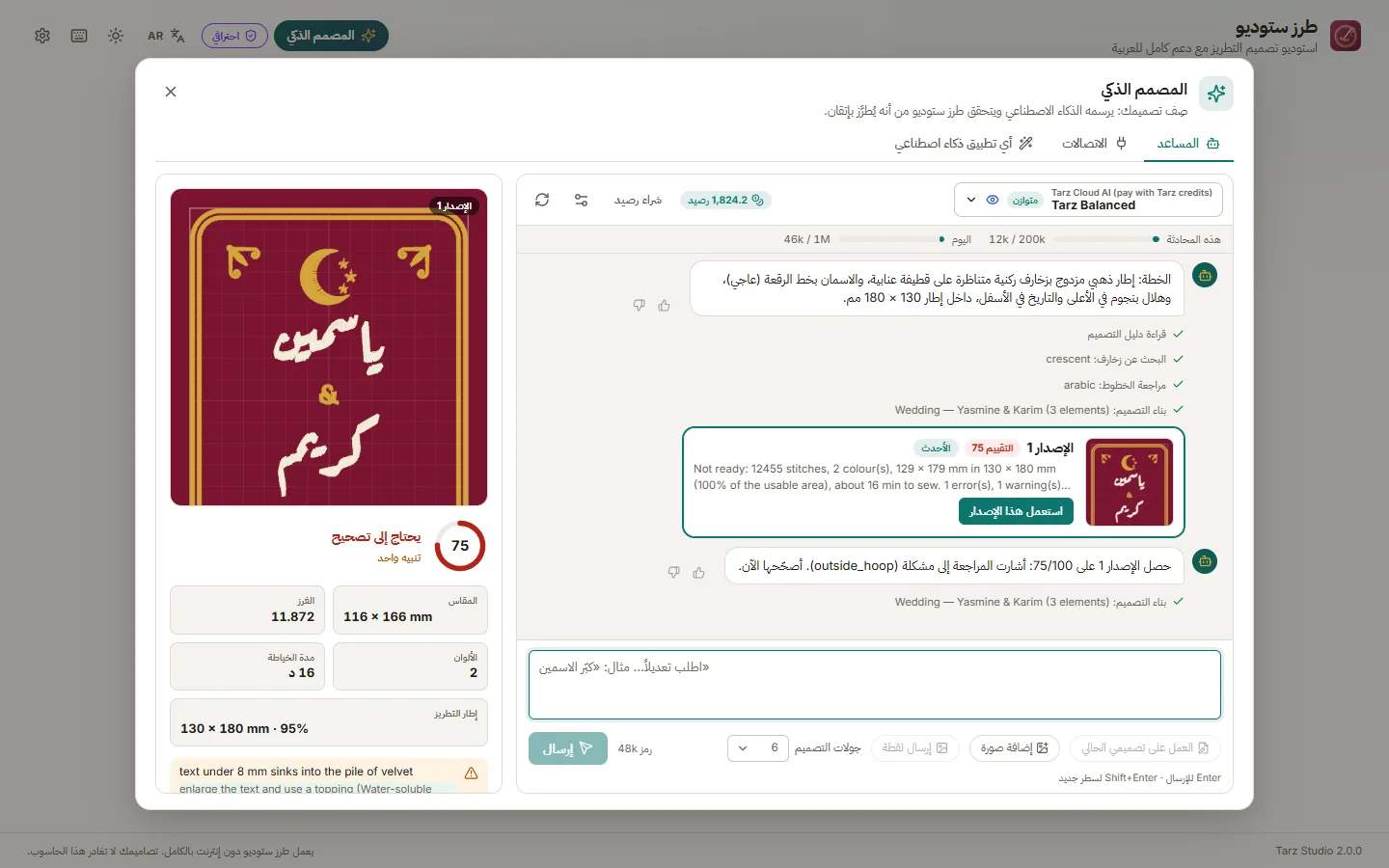
Task: Click the الأحدث badge on the version card
Action: [x=936, y=448]
